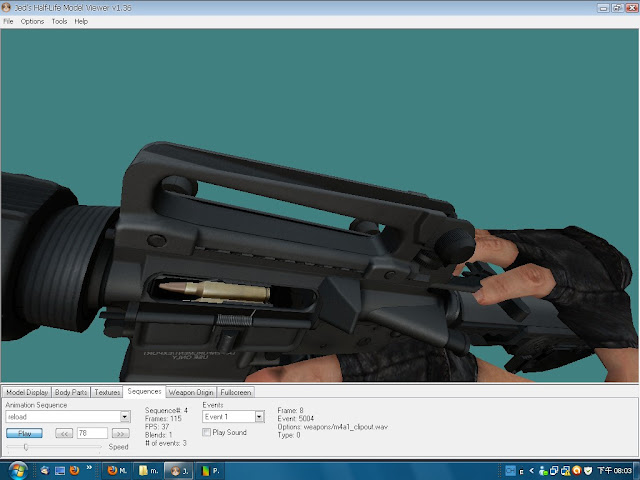Screen dimensions: 640x480
Task: Click the Play animation button
Action: pos(24,433)
